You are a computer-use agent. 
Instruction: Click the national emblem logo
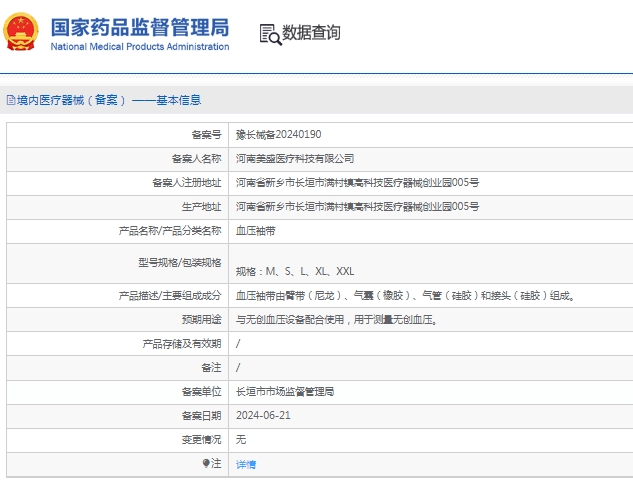point(21,31)
